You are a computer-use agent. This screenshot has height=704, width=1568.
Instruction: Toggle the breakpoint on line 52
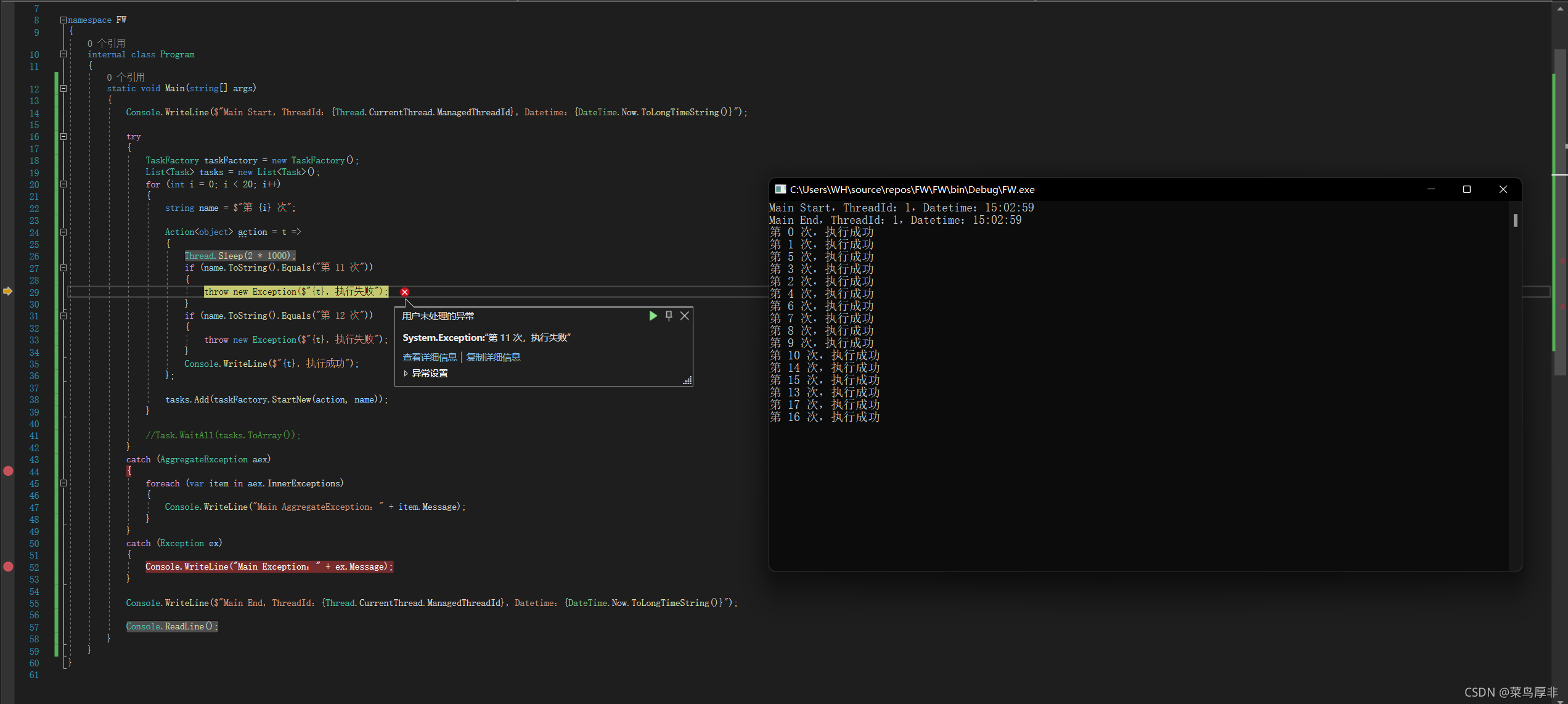pyautogui.click(x=8, y=567)
